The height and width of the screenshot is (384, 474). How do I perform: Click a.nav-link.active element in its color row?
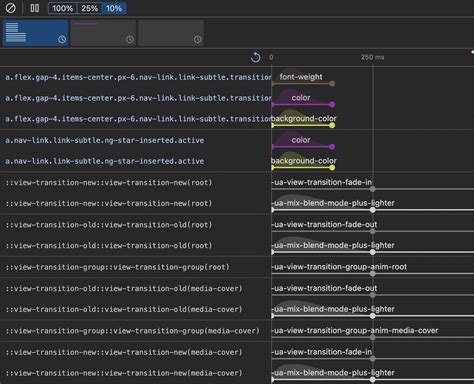point(104,140)
